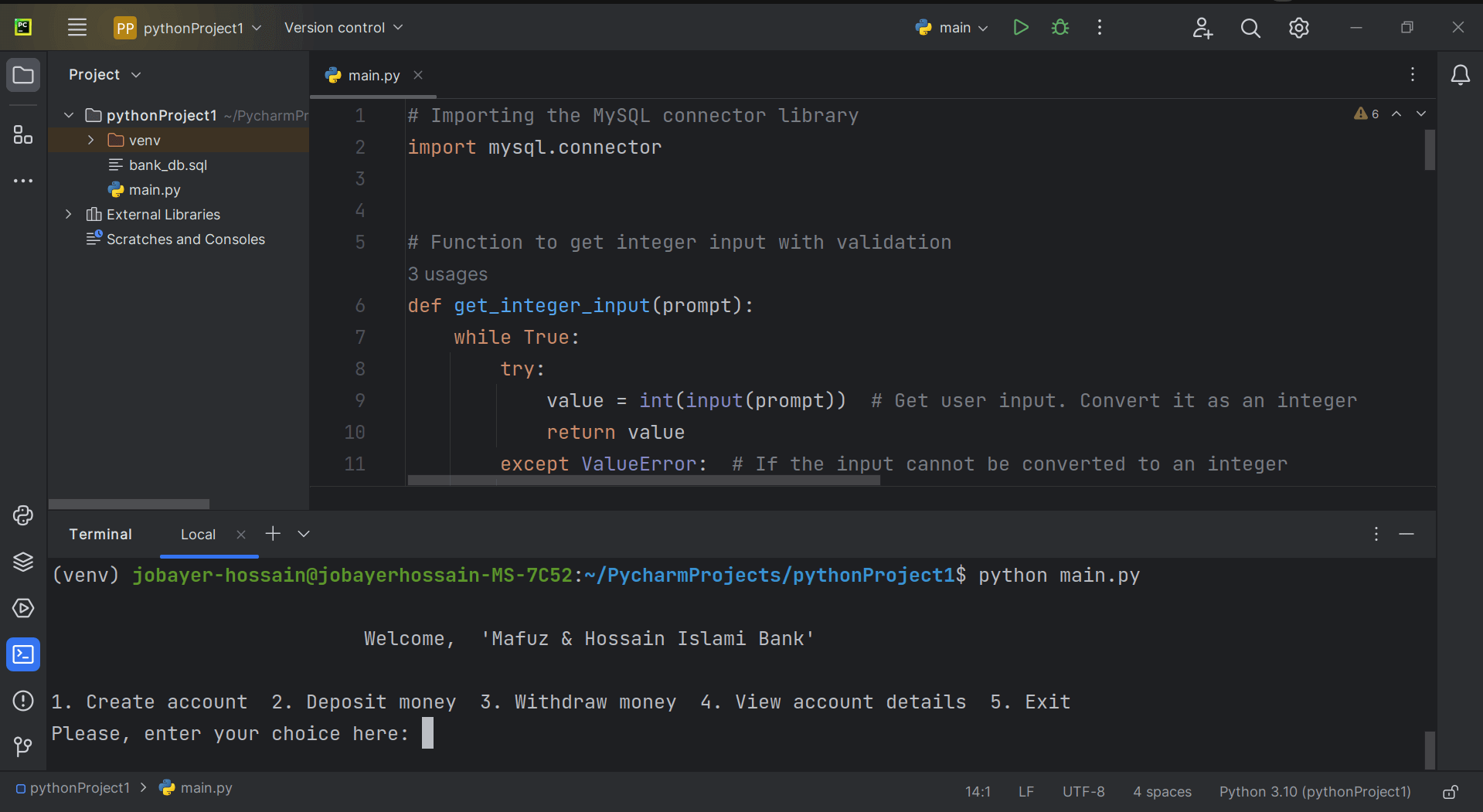
Task: Open the main run configuration dropdown
Action: click(951, 28)
